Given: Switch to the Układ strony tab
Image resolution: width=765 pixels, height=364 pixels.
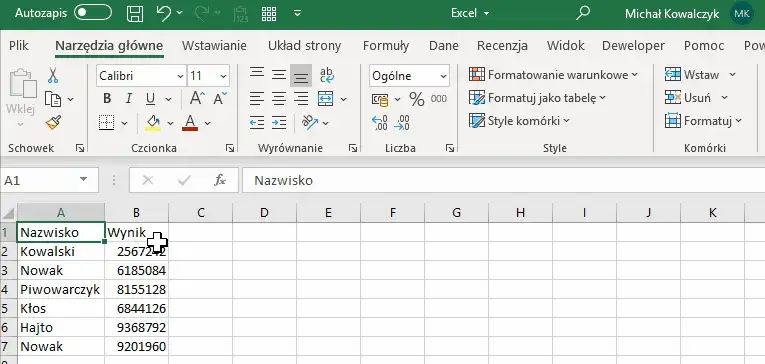Looking at the screenshot, I should pyautogui.click(x=304, y=46).
